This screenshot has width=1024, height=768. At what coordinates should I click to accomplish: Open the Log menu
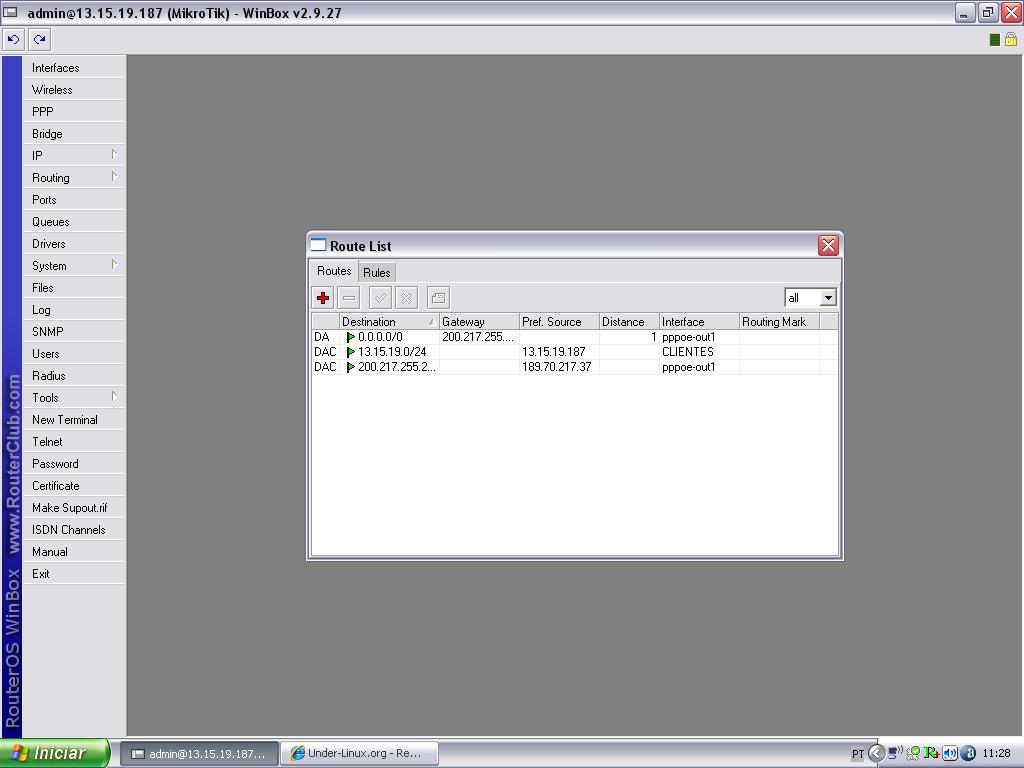coord(73,310)
